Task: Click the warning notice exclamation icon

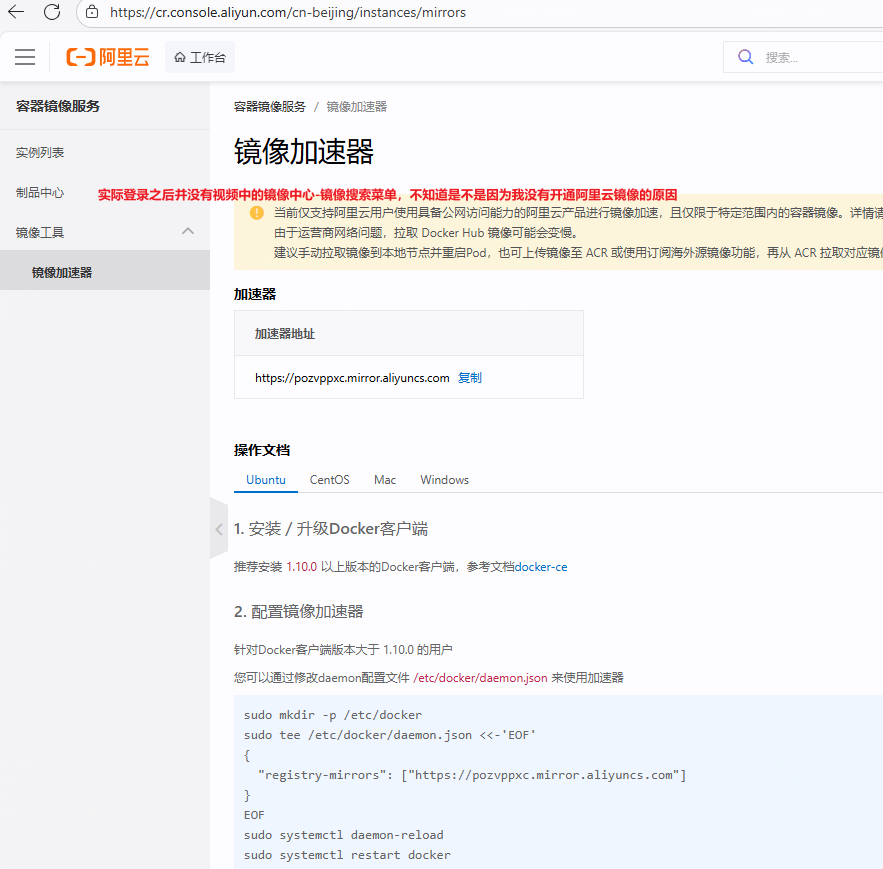Action: 256,212
